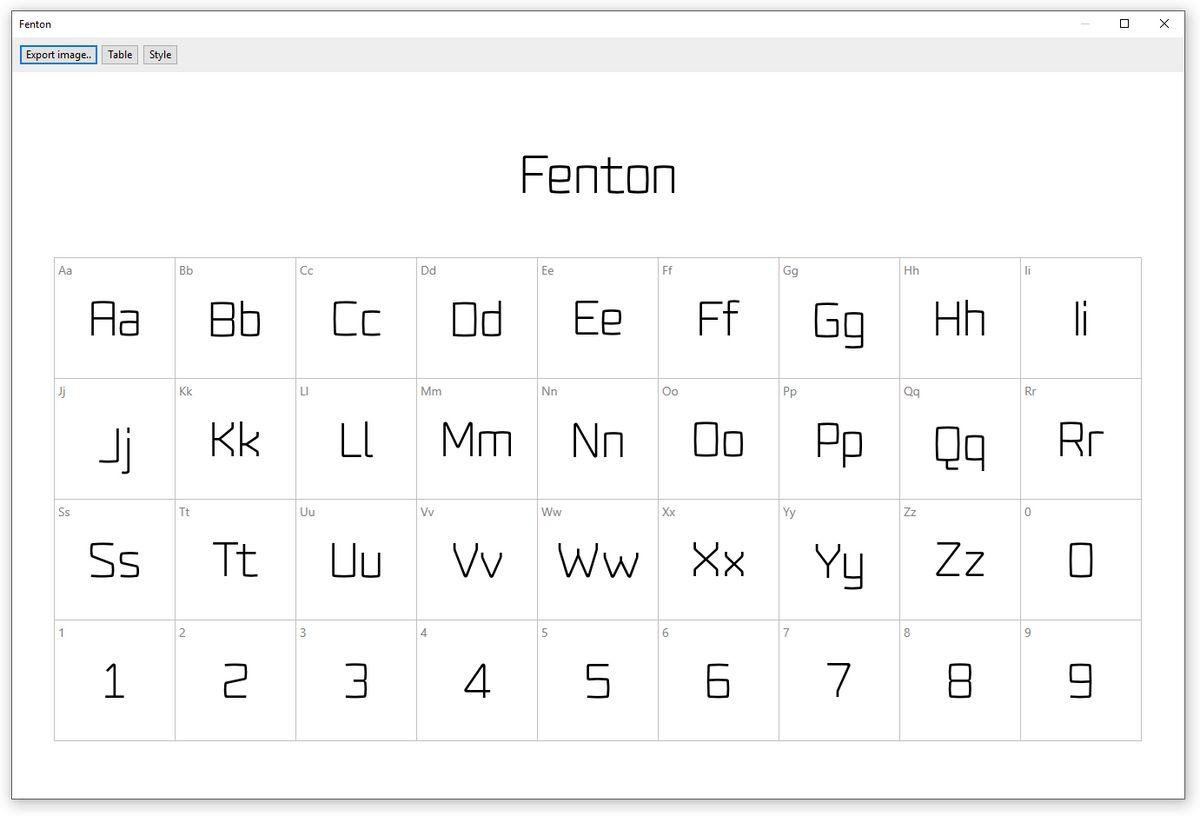Screen dimensions: 1200x816
Task: Select the Ss glyph cell
Action: [113, 560]
